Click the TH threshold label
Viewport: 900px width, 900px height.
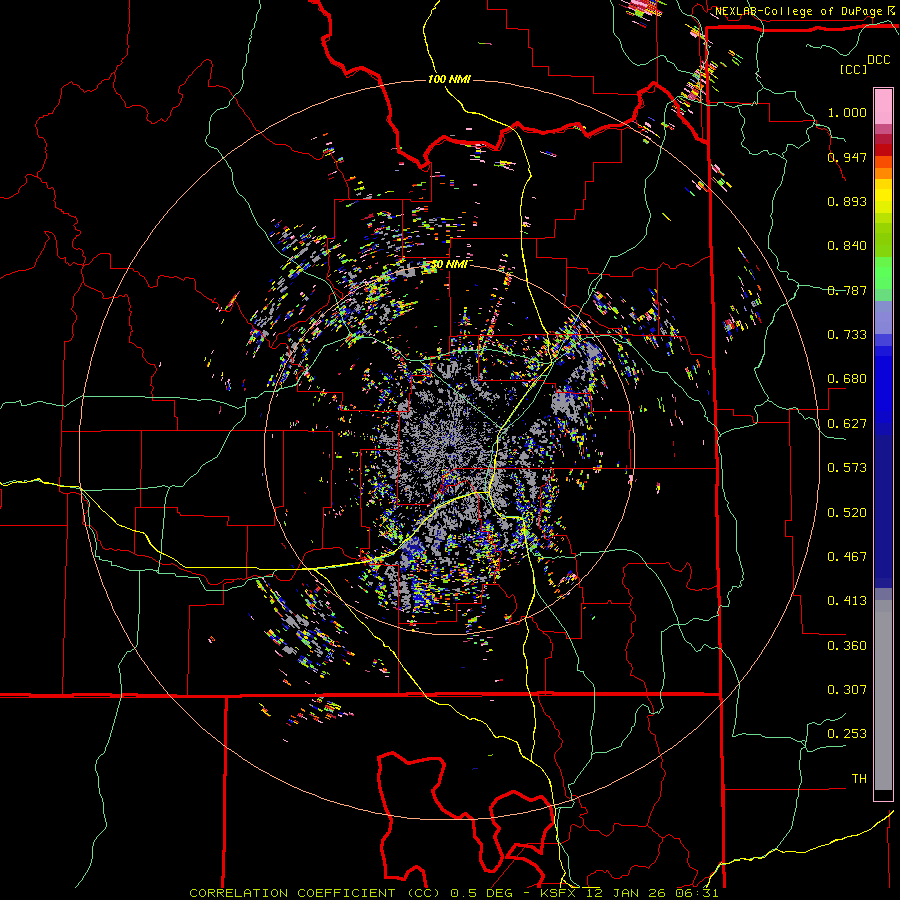pos(859,779)
